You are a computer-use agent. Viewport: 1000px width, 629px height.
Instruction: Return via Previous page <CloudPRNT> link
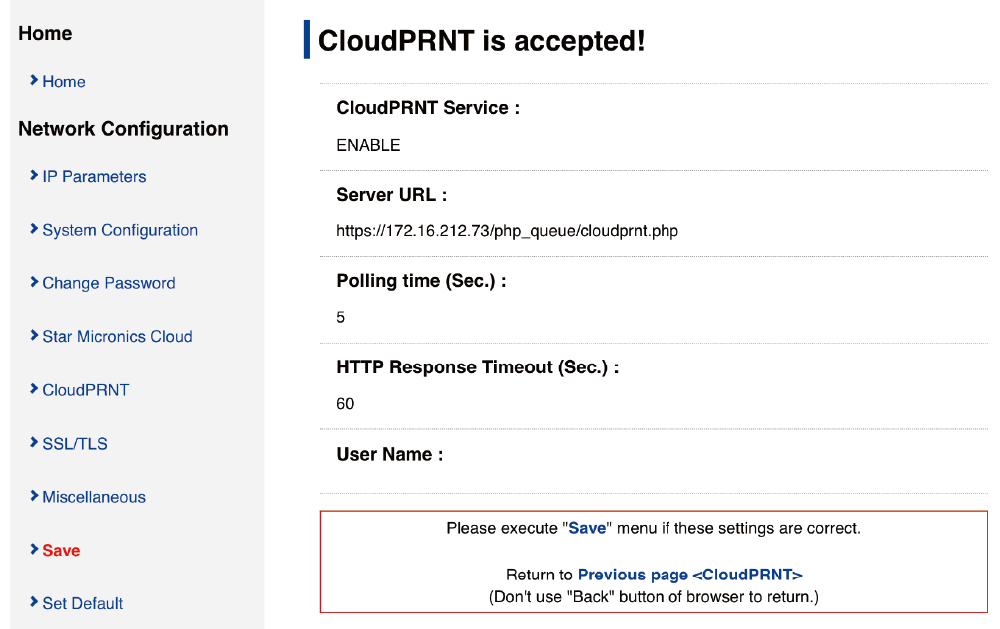coord(690,575)
